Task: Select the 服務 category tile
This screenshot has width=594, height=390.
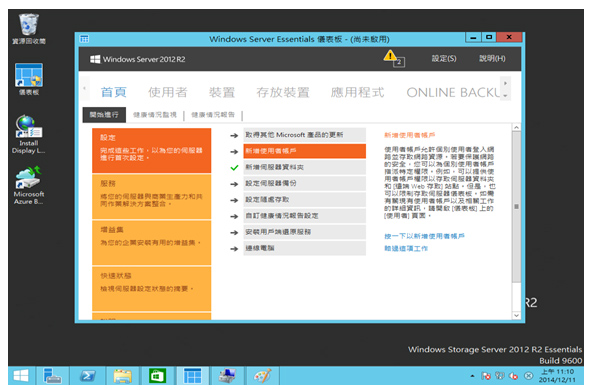Action: tap(152, 196)
